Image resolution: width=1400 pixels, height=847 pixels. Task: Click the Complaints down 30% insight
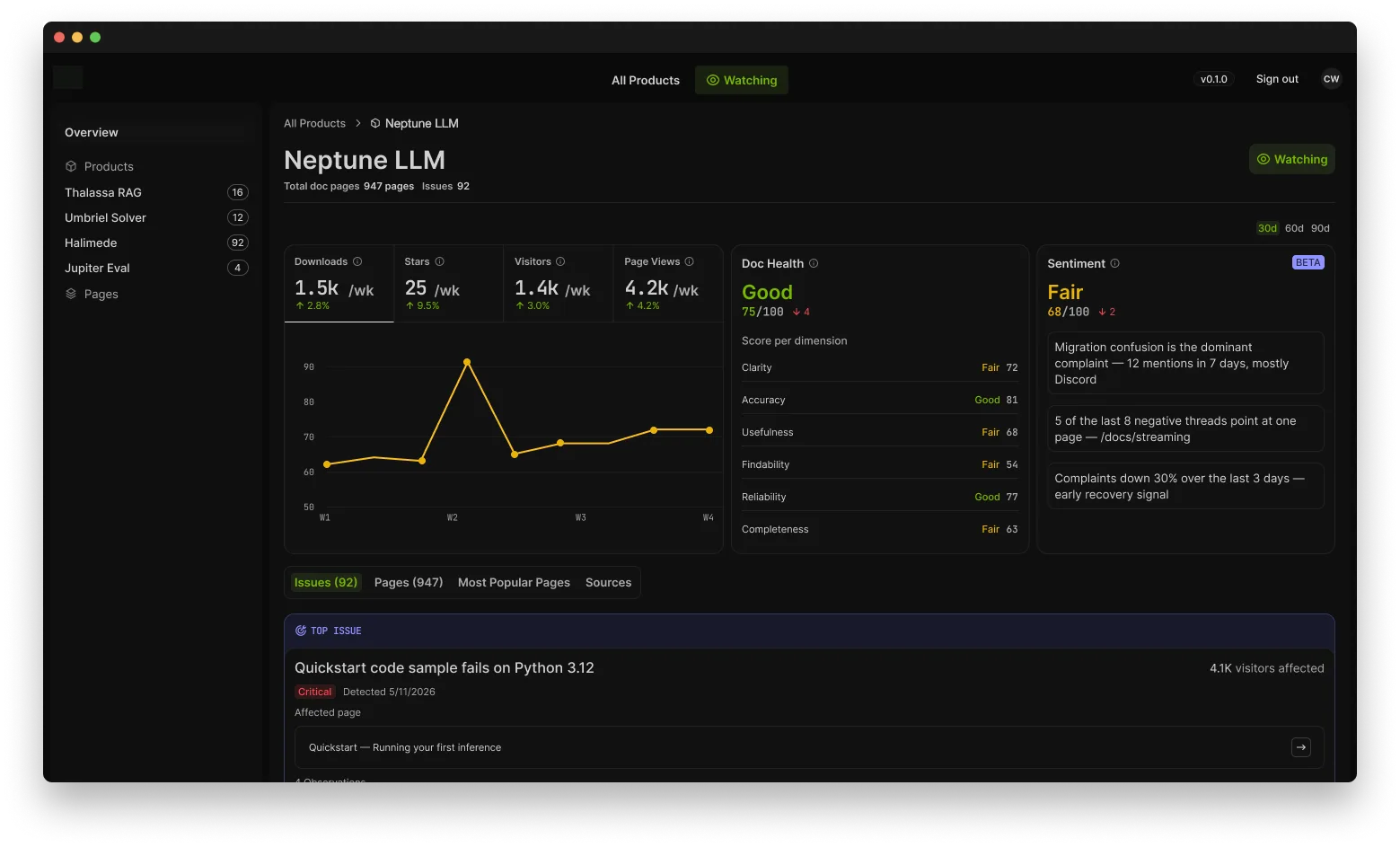coord(1185,486)
